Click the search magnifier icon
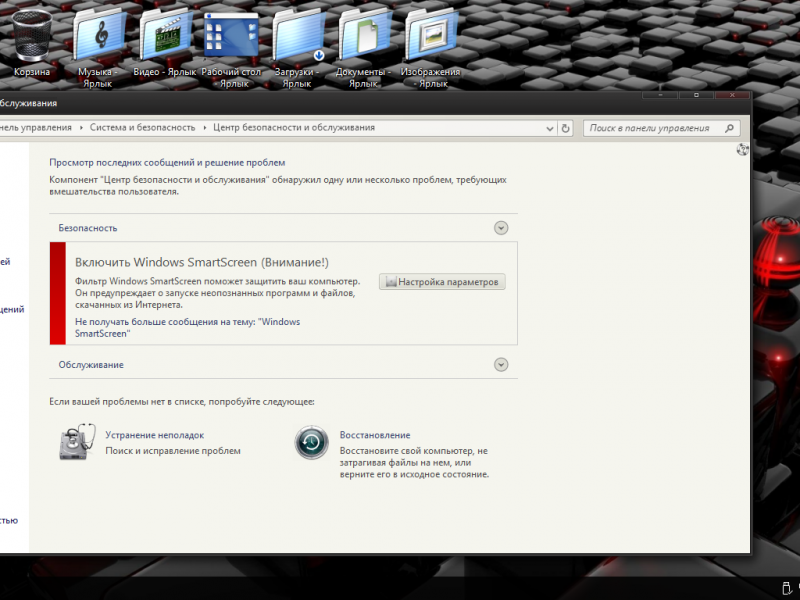The image size is (800, 600). tap(730, 128)
